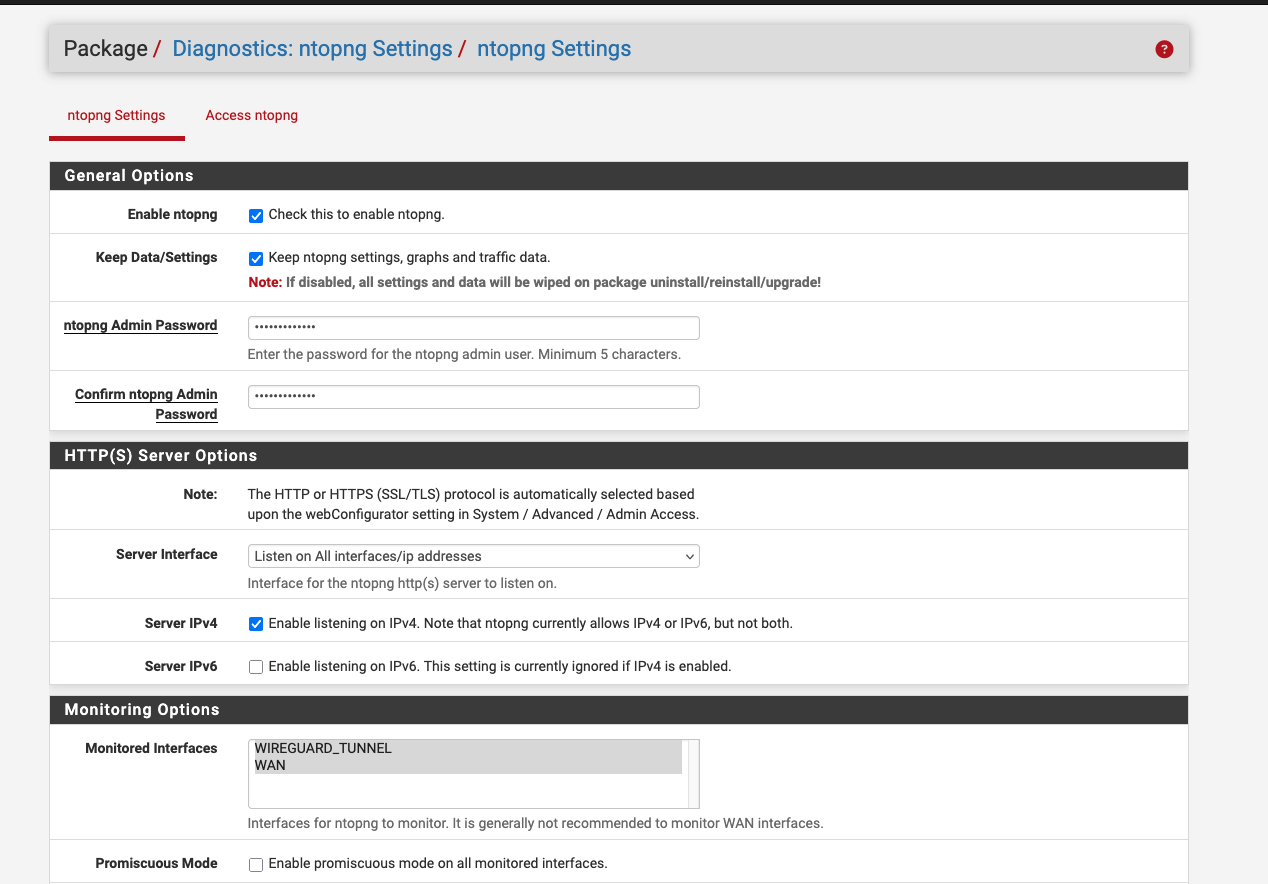This screenshot has width=1268, height=884.
Task: Click the Package breadcrumb text
Action: (x=105, y=49)
